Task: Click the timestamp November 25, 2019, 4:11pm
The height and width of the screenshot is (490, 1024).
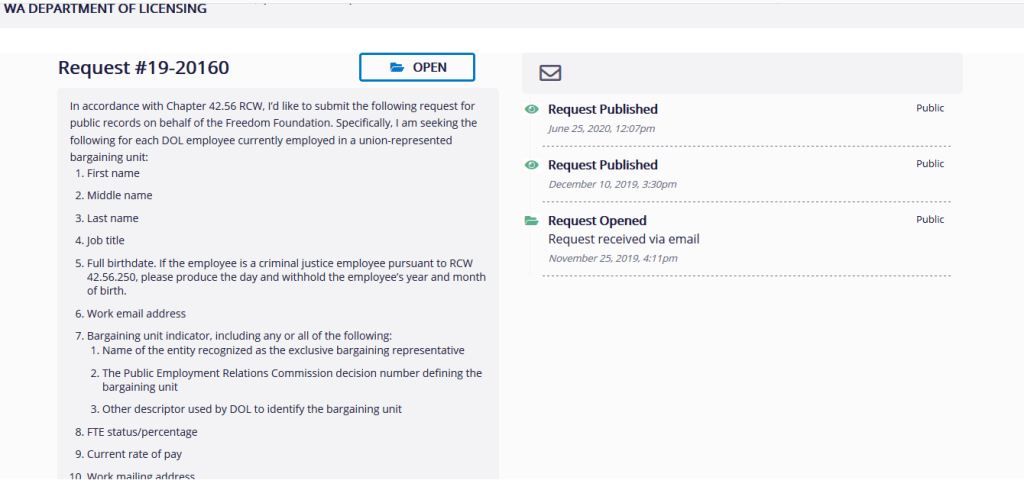Action: click(612, 259)
